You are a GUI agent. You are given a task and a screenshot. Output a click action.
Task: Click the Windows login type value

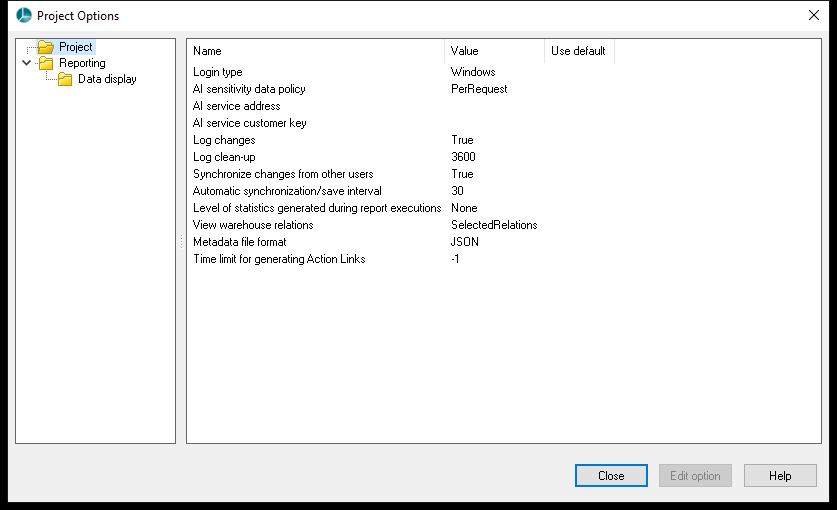coord(473,72)
